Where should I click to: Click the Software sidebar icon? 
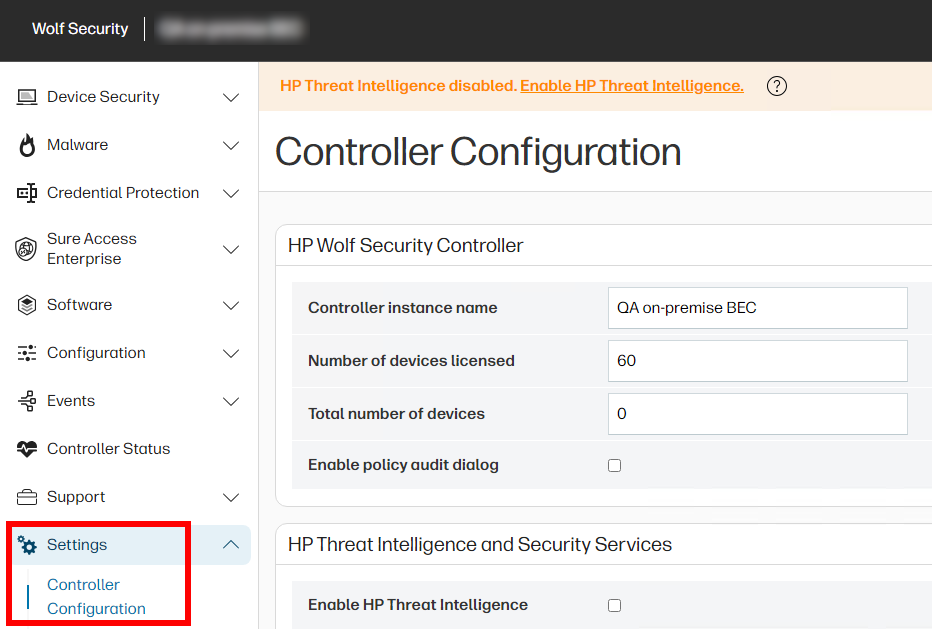pyautogui.click(x=25, y=305)
